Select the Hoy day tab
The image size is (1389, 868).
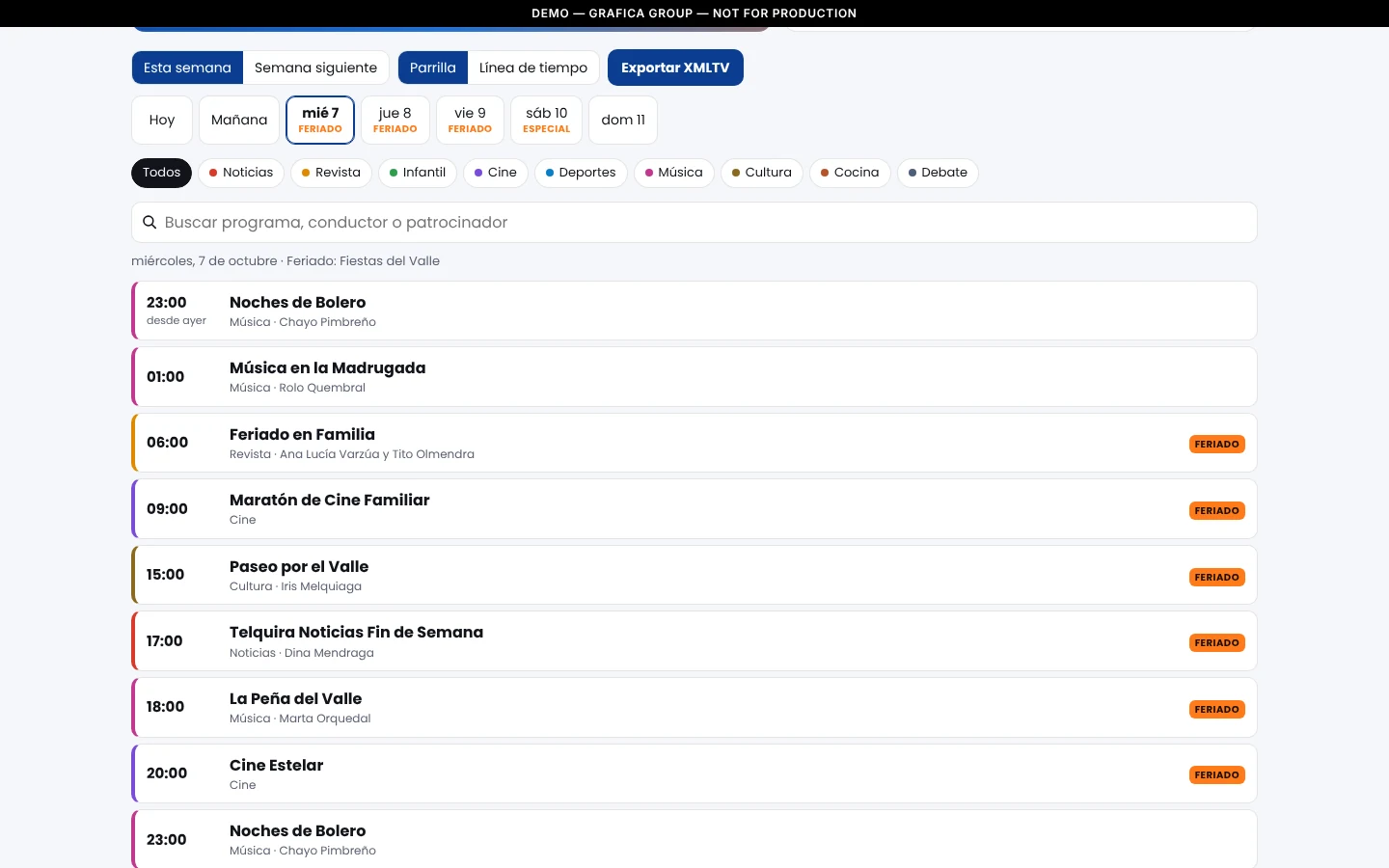coord(162,120)
